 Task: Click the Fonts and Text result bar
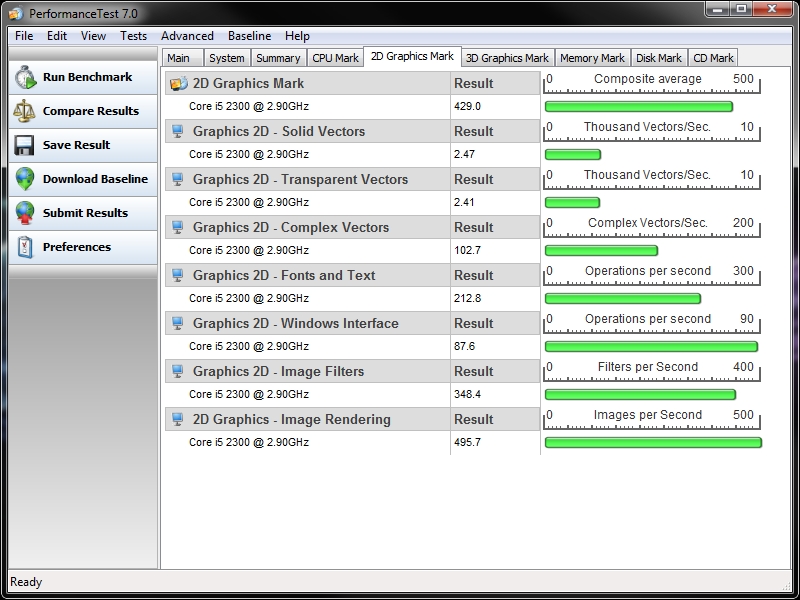point(623,298)
